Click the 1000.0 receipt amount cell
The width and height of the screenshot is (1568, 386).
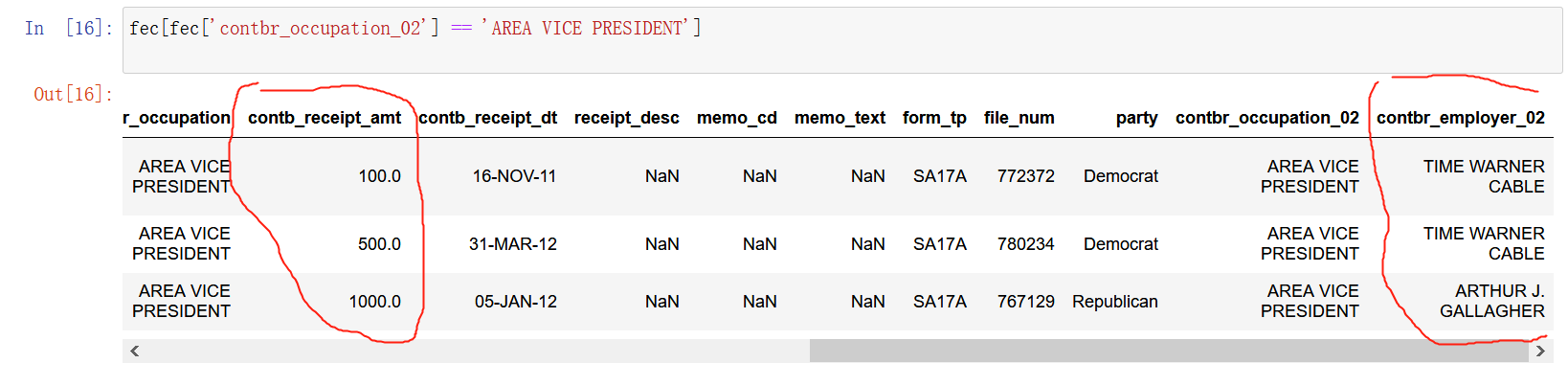point(374,302)
